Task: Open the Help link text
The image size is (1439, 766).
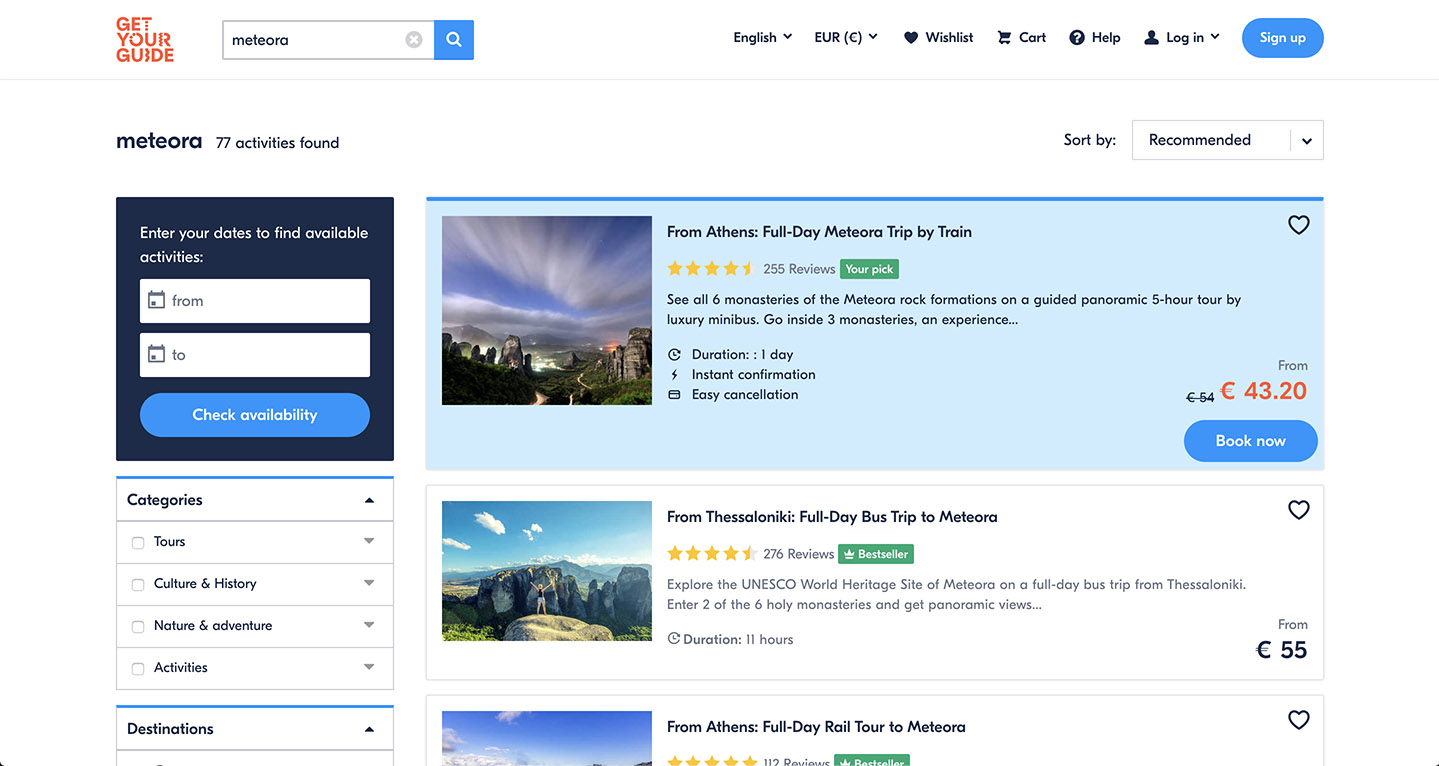Action: click(1106, 38)
